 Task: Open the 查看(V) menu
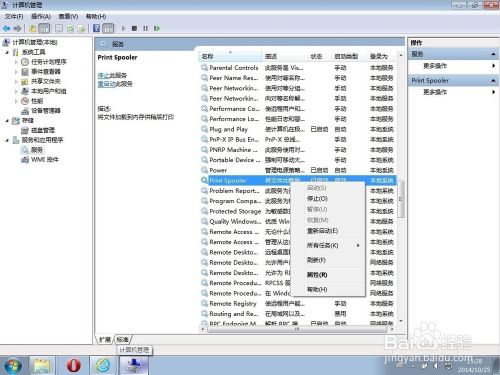tap(68, 16)
